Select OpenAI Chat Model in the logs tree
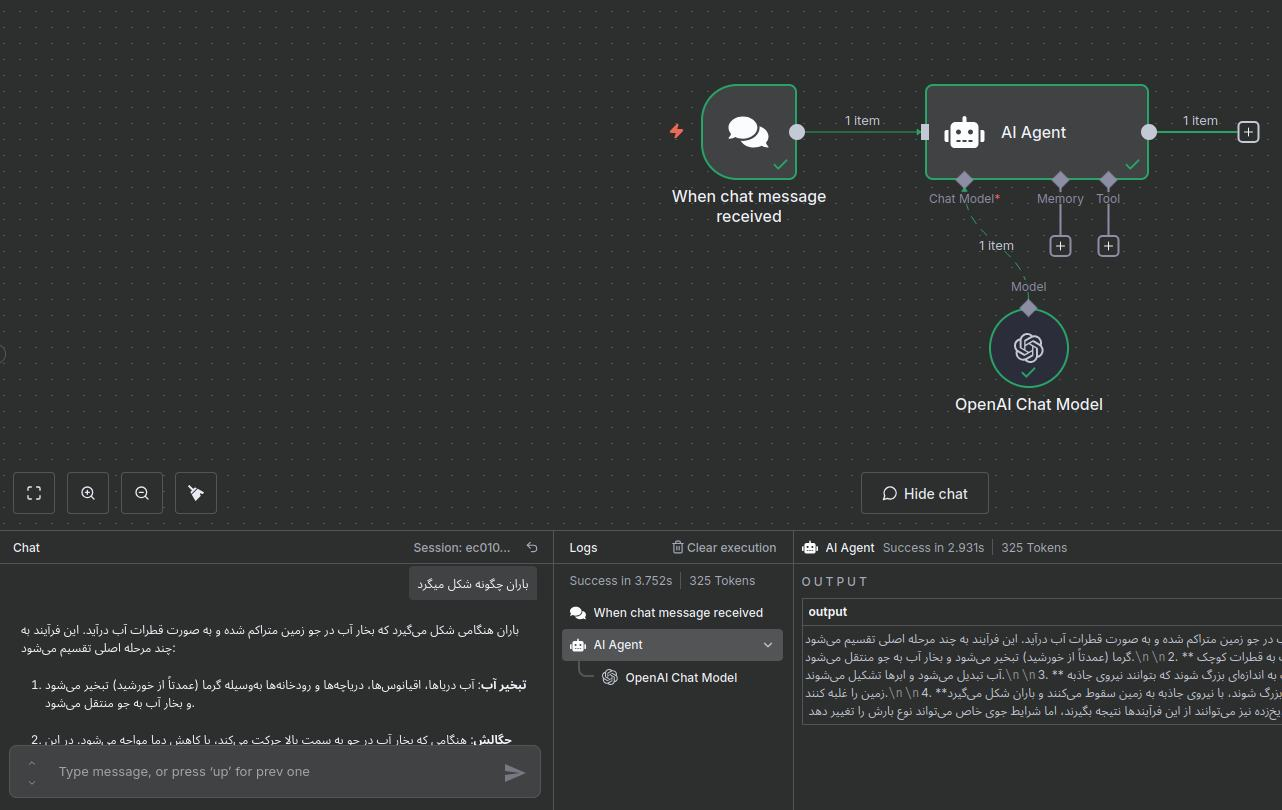1282x810 pixels. 680,678
